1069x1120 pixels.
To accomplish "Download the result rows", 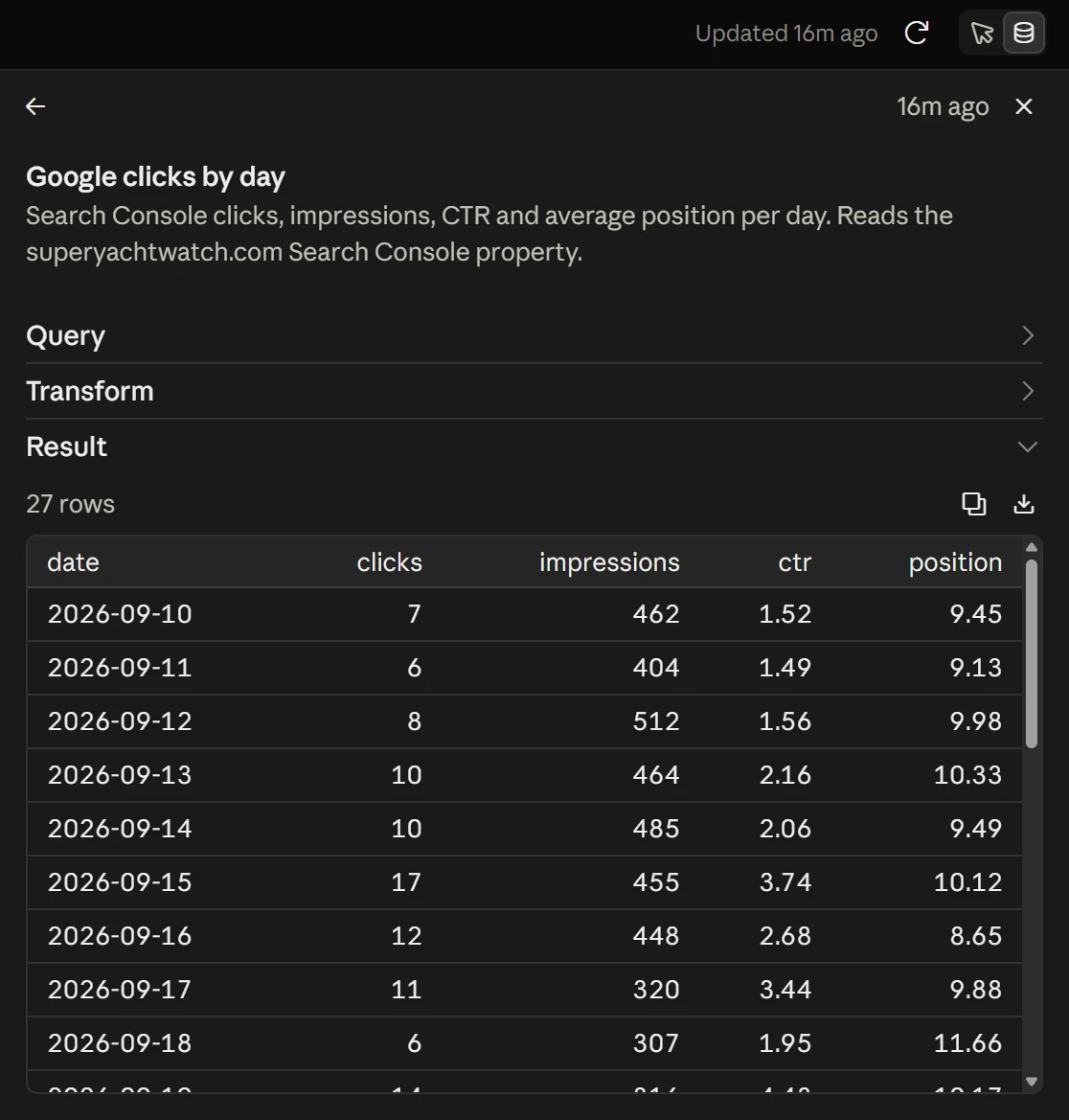I will [1023, 504].
